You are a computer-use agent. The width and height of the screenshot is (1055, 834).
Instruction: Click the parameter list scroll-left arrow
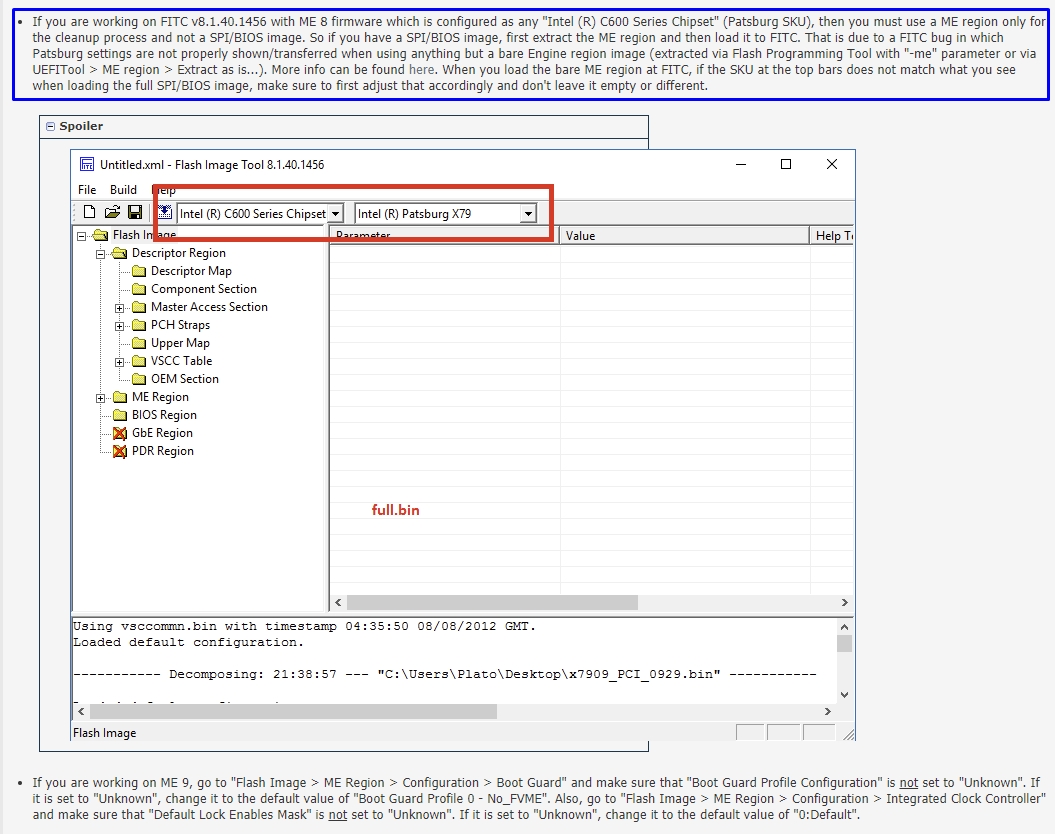click(x=338, y=603)
